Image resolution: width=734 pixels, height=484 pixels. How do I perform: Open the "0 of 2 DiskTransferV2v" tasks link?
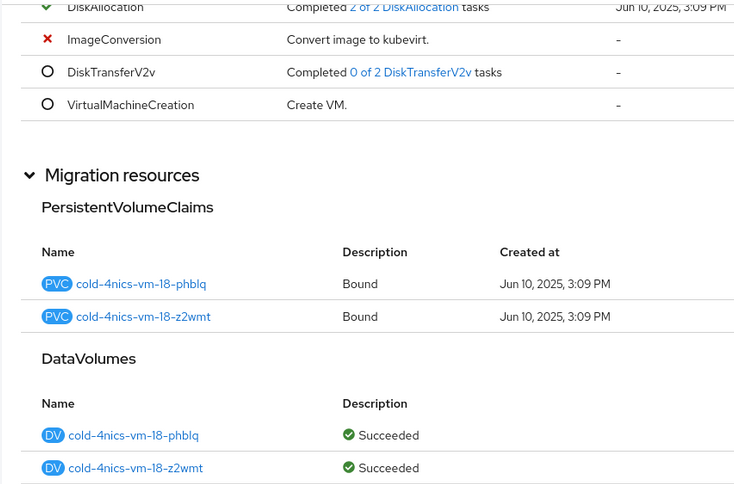coord(410,72)
